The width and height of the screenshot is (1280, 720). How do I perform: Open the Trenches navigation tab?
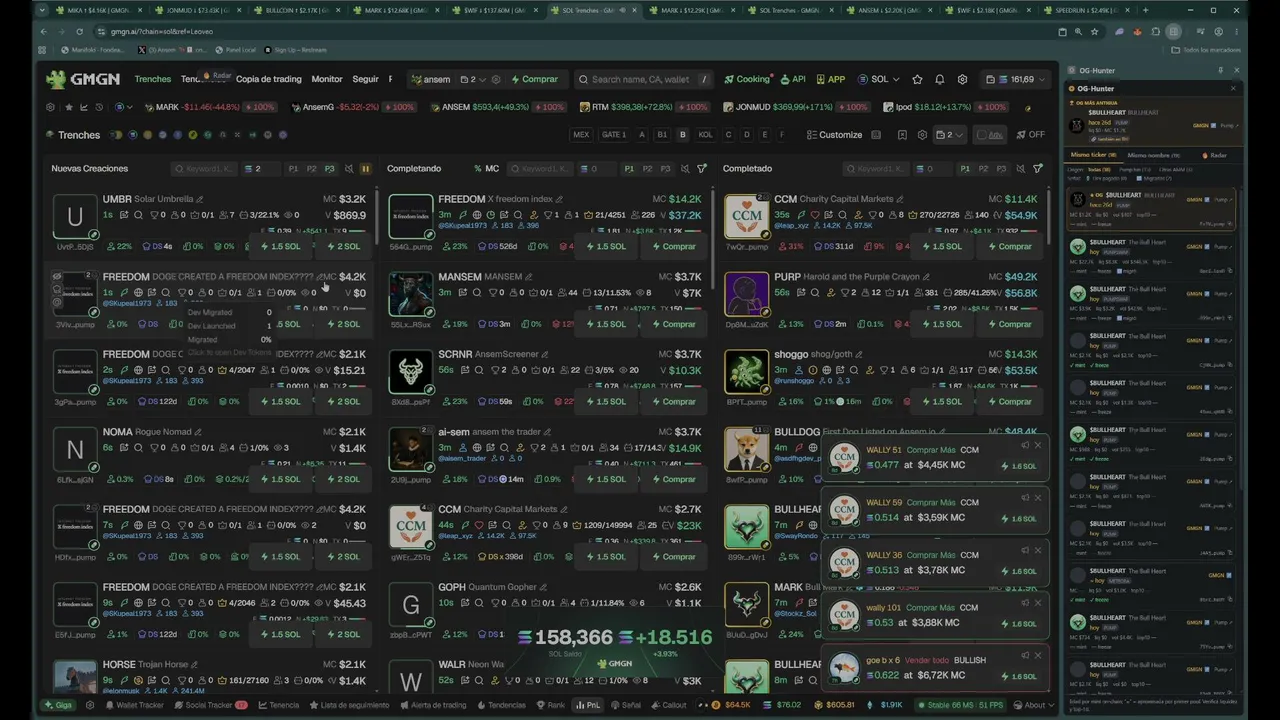153,79
